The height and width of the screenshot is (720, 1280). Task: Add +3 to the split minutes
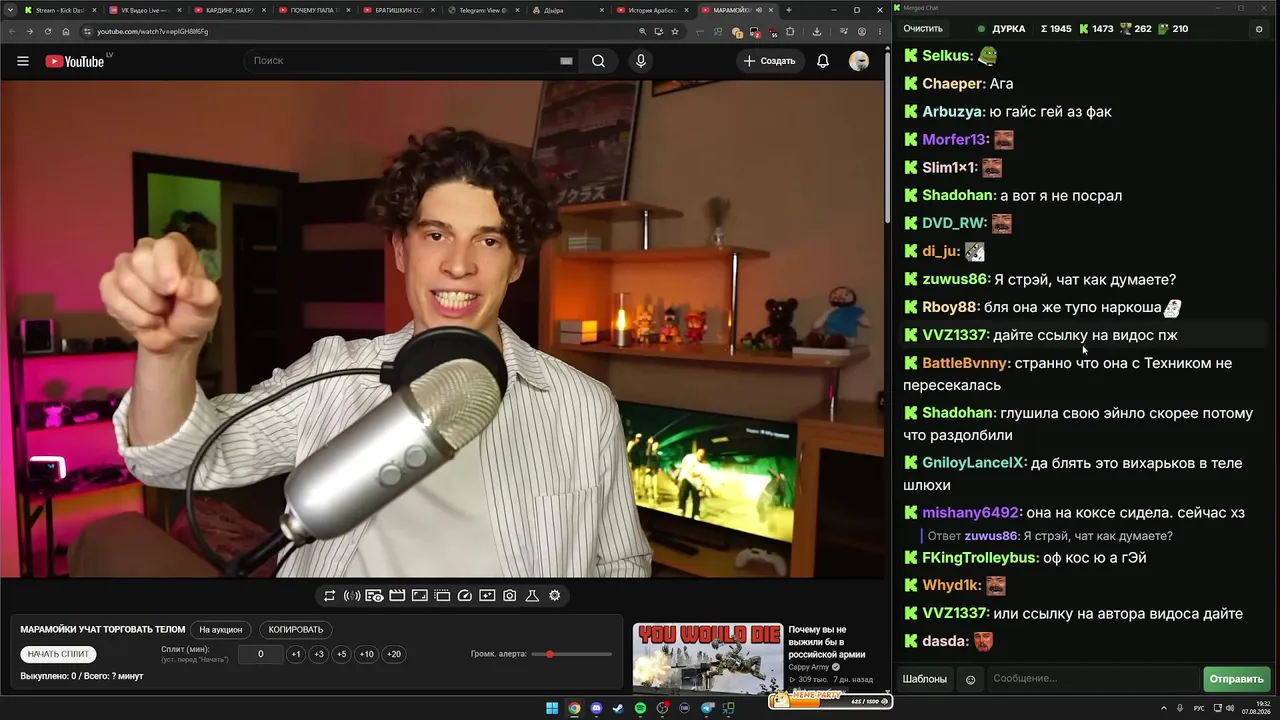point(318,654)
